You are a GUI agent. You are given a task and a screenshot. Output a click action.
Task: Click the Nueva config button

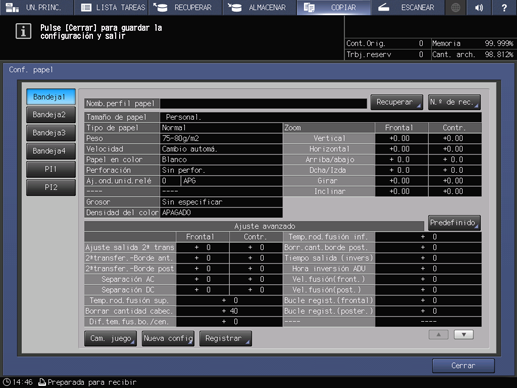coord(168,338)
